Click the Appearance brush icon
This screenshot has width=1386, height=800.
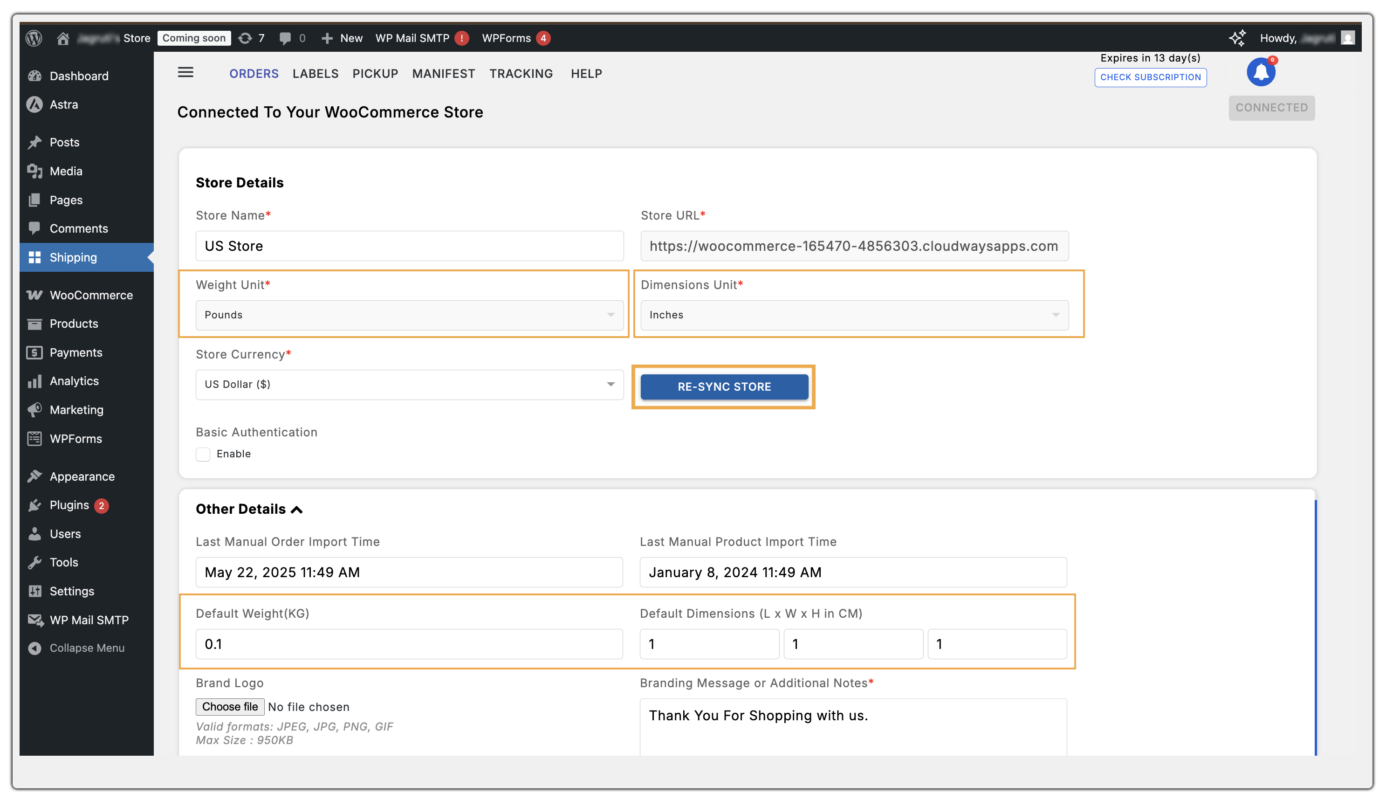pos(35,476)
